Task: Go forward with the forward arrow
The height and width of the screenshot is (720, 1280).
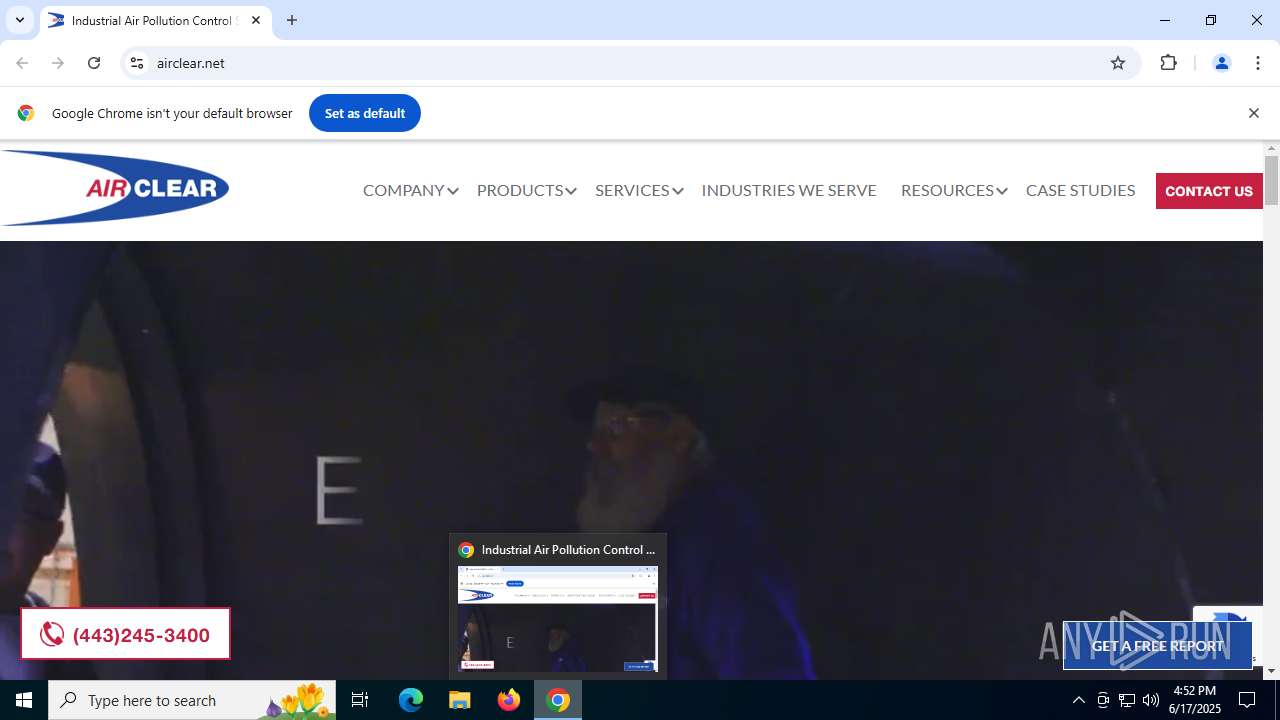Action: pyautogui.click(x=58, y=63)
